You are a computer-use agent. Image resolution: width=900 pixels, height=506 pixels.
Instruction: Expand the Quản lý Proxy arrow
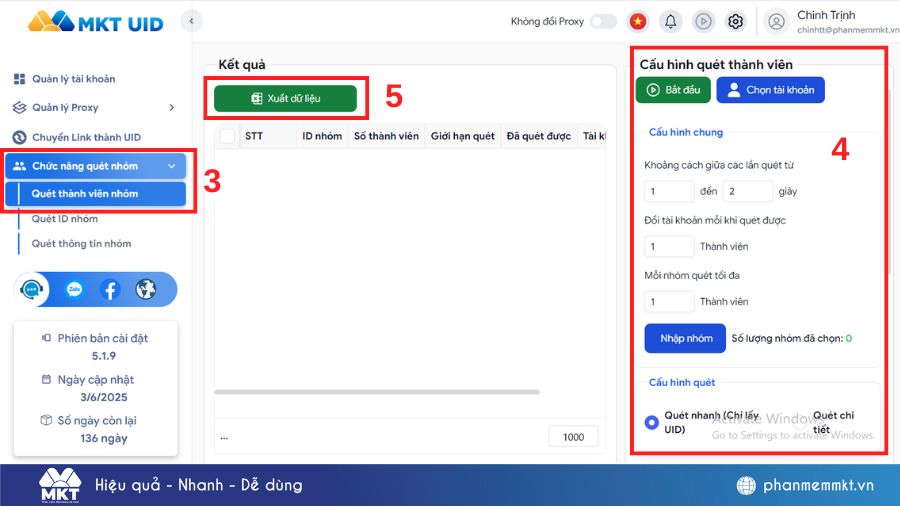[172, 107]
